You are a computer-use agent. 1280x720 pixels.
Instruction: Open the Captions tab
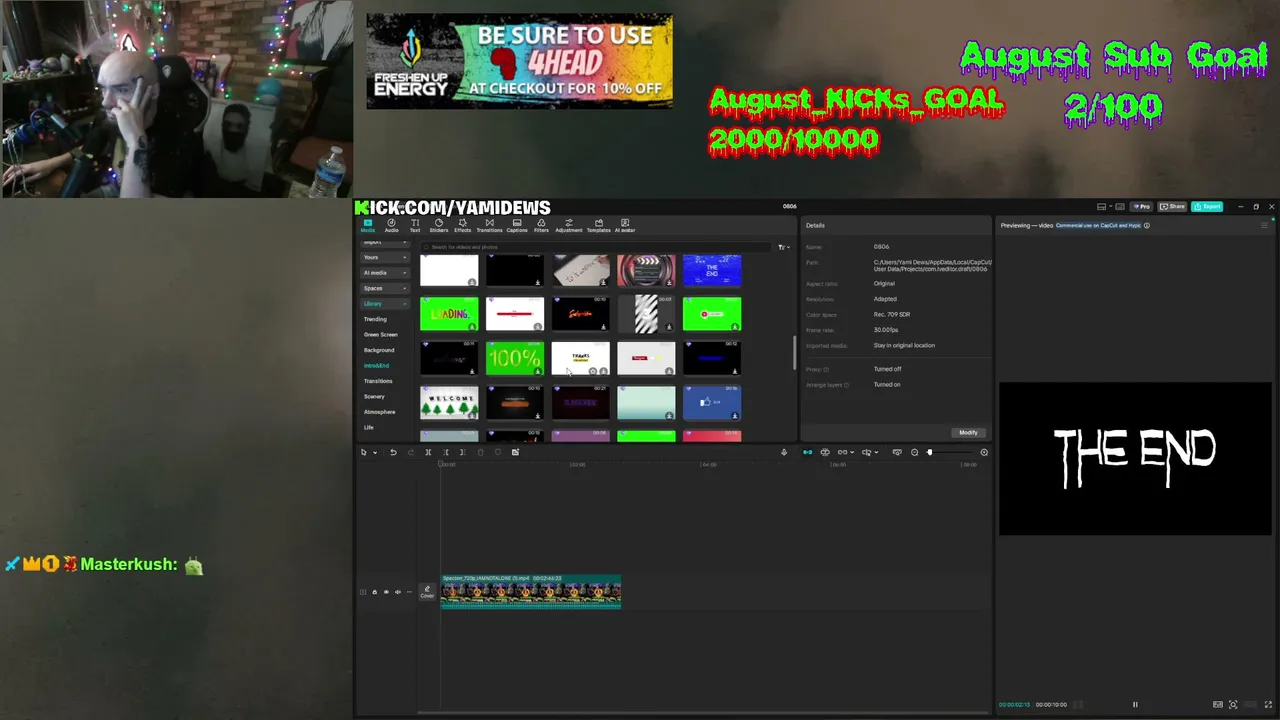click(517, 226)
